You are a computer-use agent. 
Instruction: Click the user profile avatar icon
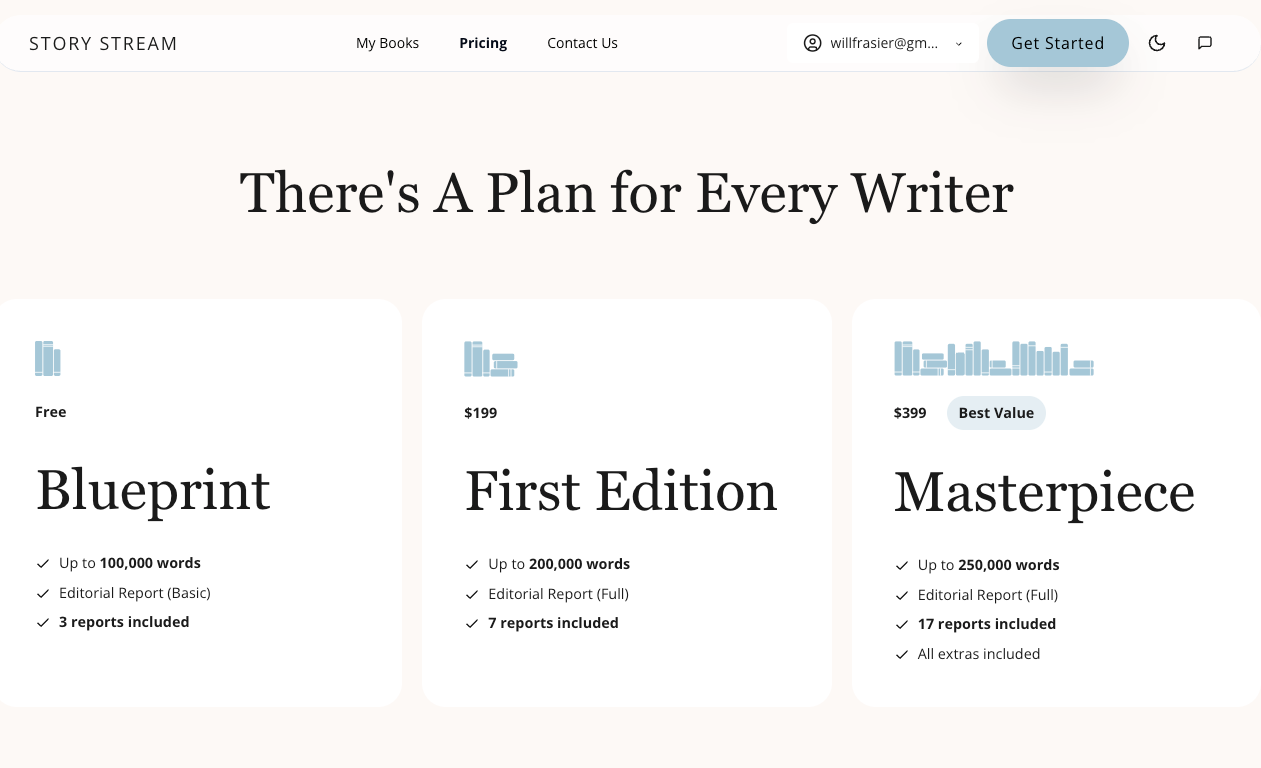pyautogui.click(x=812, y=43)
